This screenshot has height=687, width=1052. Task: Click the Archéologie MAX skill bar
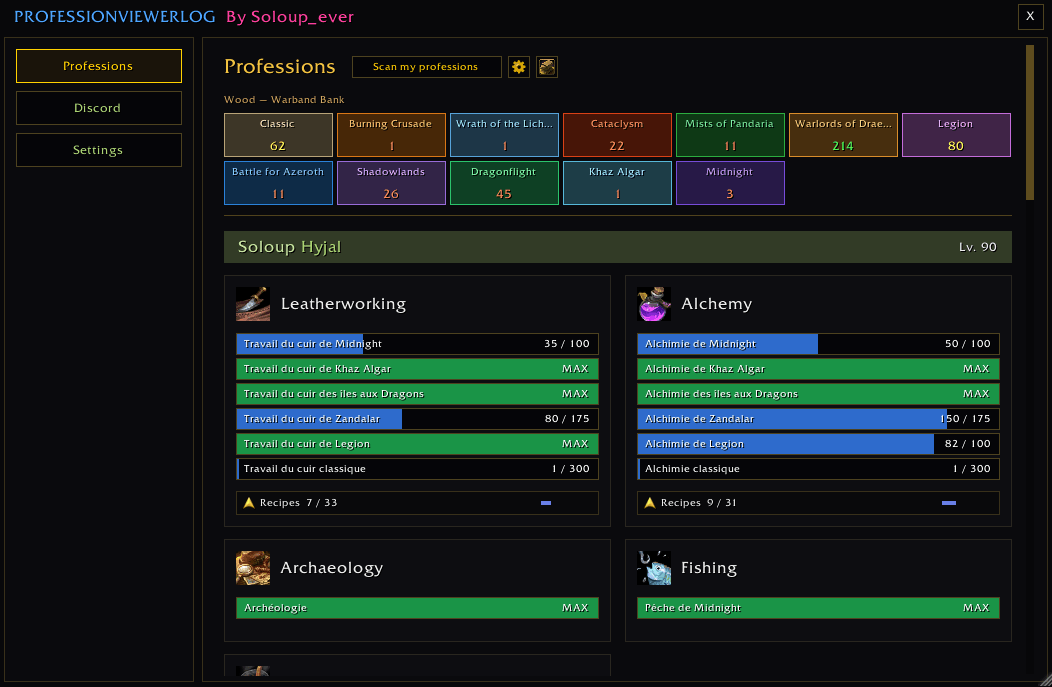pos(417,608)
